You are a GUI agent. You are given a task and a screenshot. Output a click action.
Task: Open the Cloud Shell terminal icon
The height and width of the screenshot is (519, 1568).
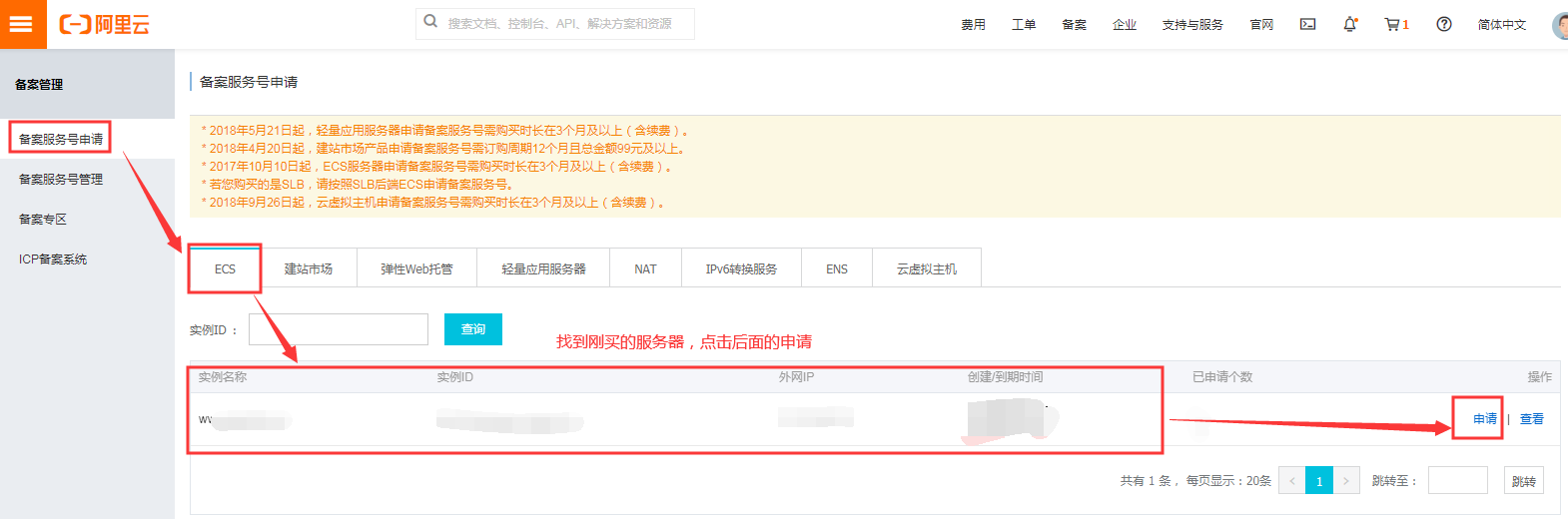click(x=1307, y=24)
